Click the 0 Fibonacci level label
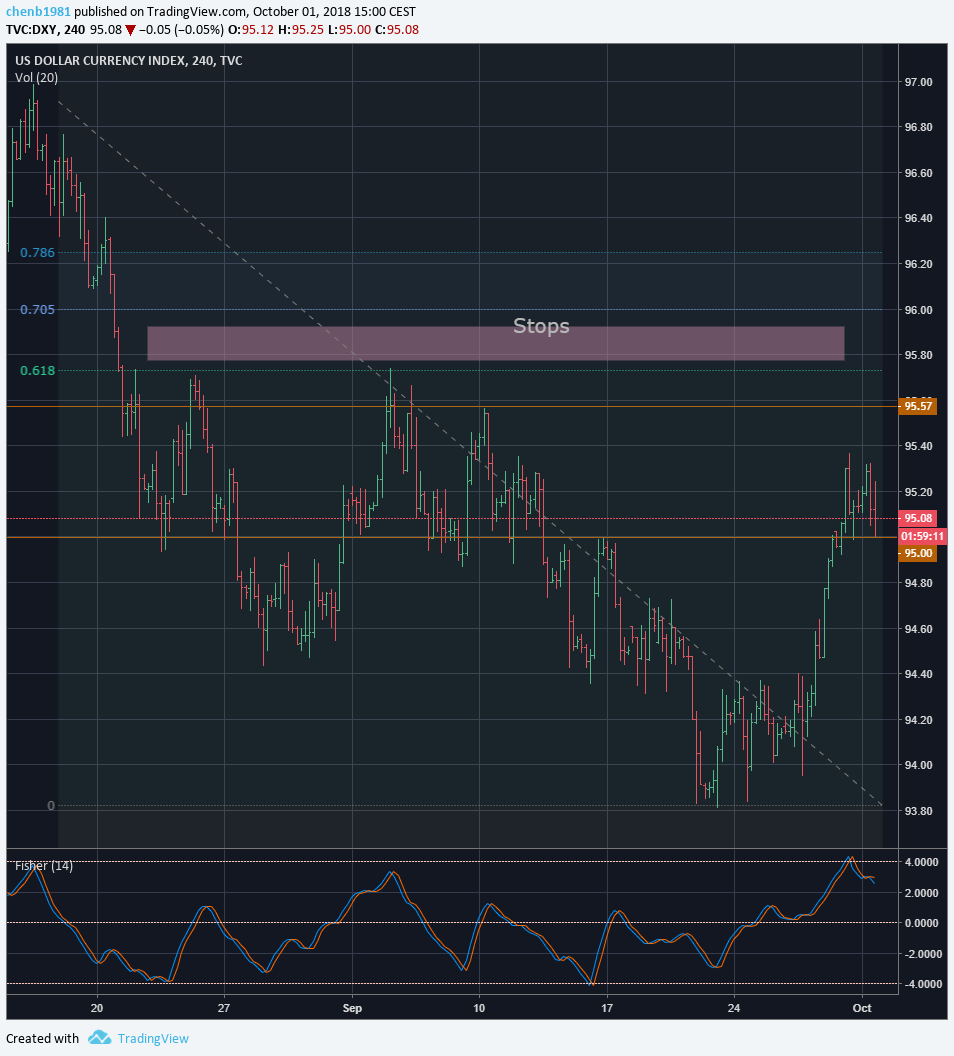Viewport: 954px width, 1056px height. click(50, 805)
